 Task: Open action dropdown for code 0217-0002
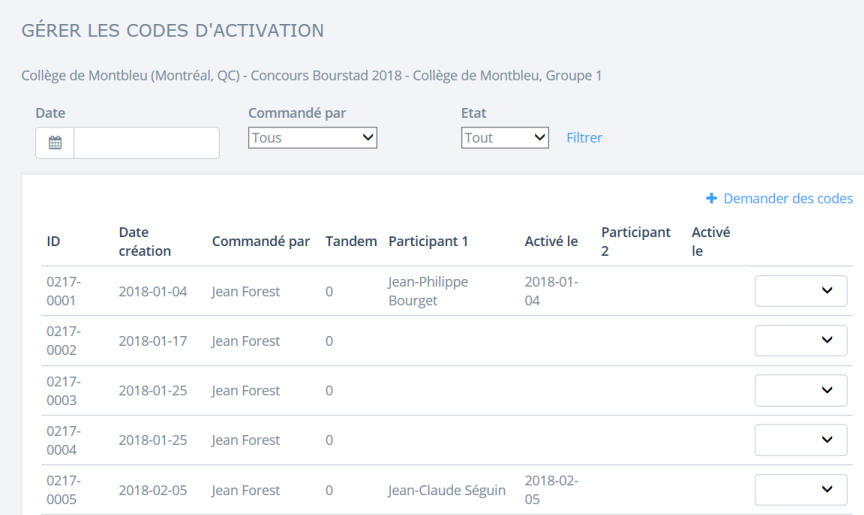pyautogui.click(x=801, y=340)
